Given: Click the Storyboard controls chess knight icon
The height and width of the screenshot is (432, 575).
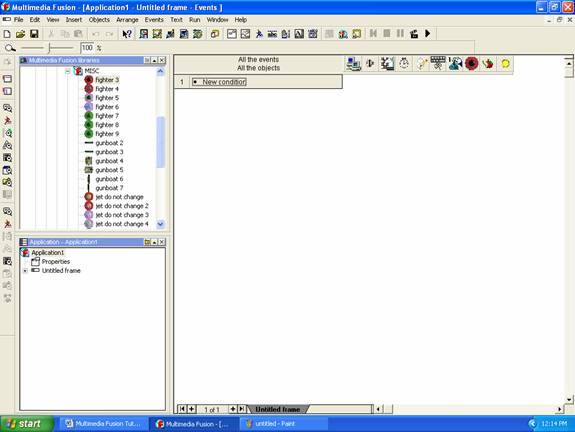Looking at the screenshot, I should click(387, 64).
